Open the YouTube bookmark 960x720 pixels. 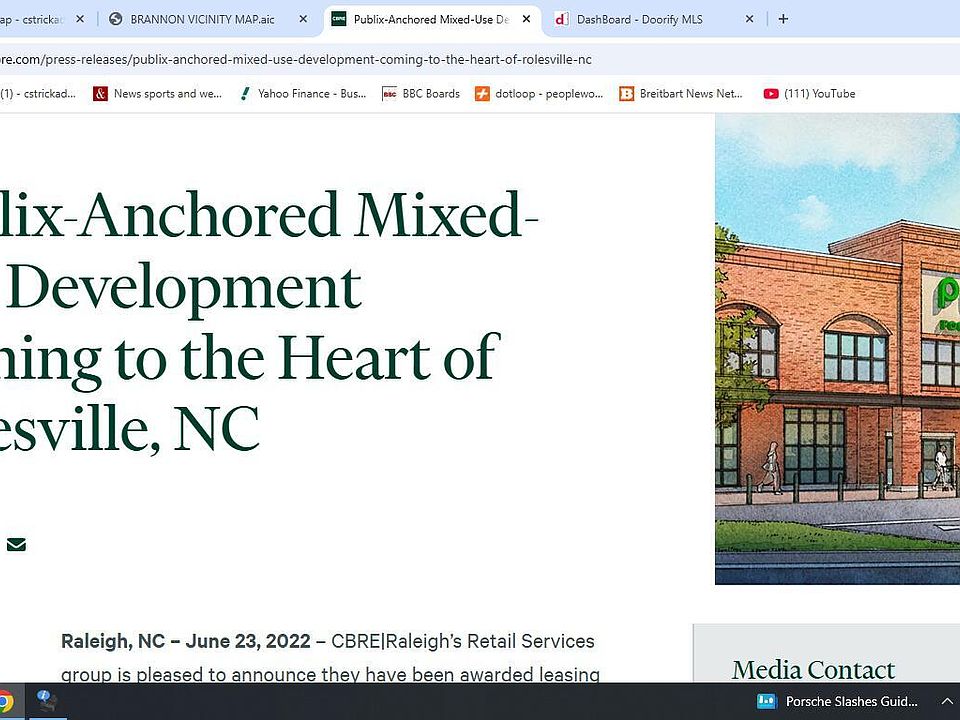click(810, 94)
